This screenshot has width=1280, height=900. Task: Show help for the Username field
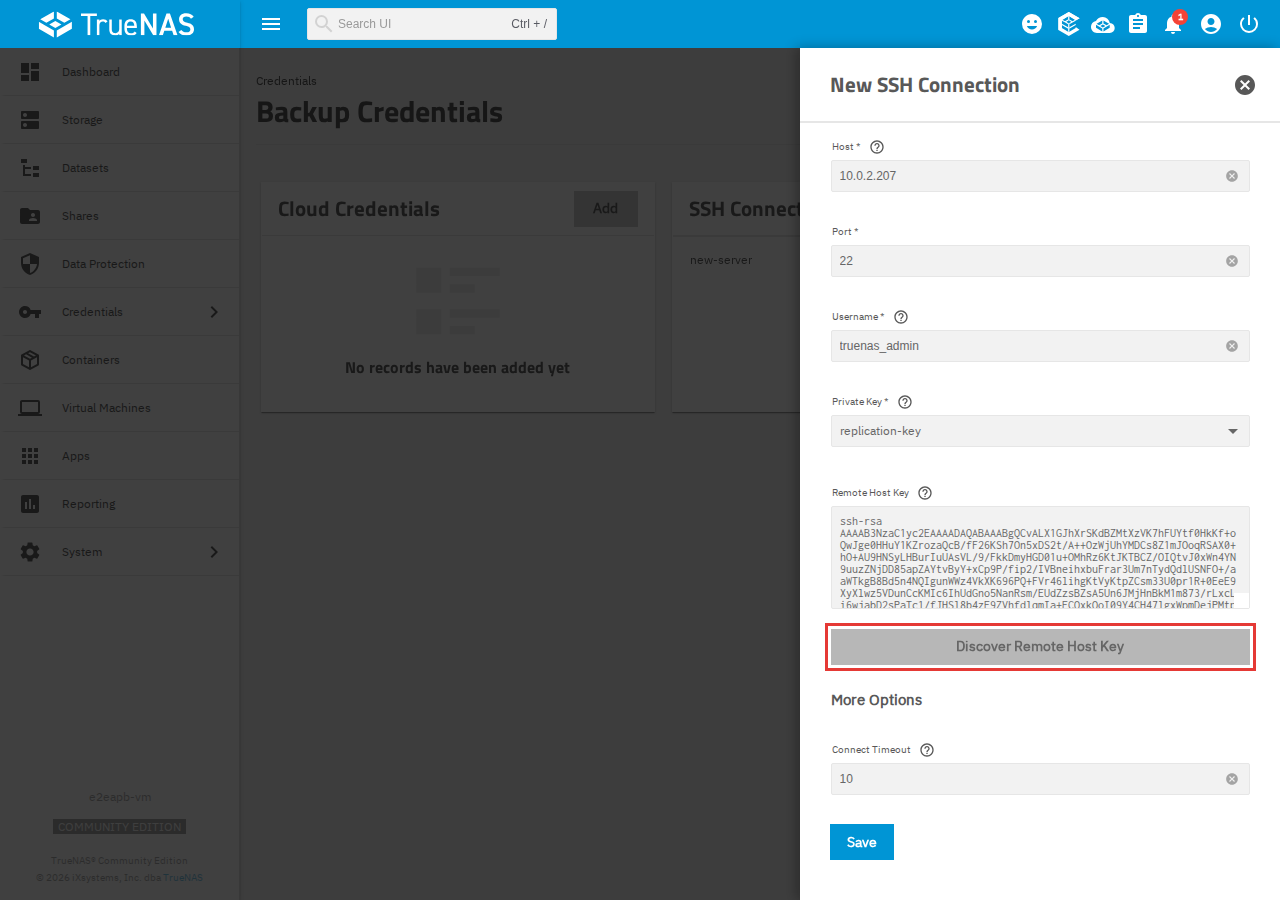tap(901, 317)
